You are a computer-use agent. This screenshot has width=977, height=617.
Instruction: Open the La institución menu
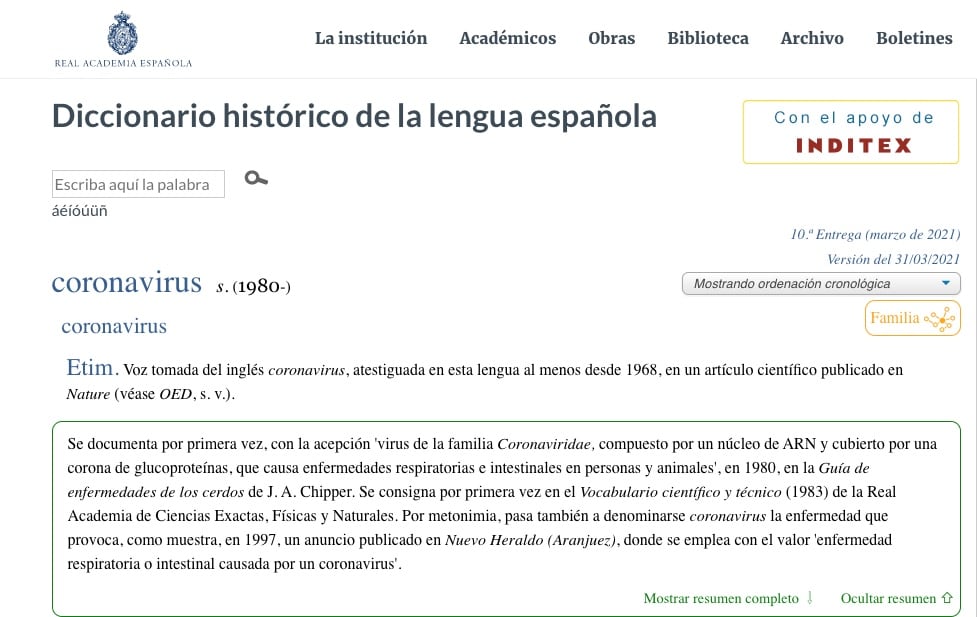(x=371, y=38)
